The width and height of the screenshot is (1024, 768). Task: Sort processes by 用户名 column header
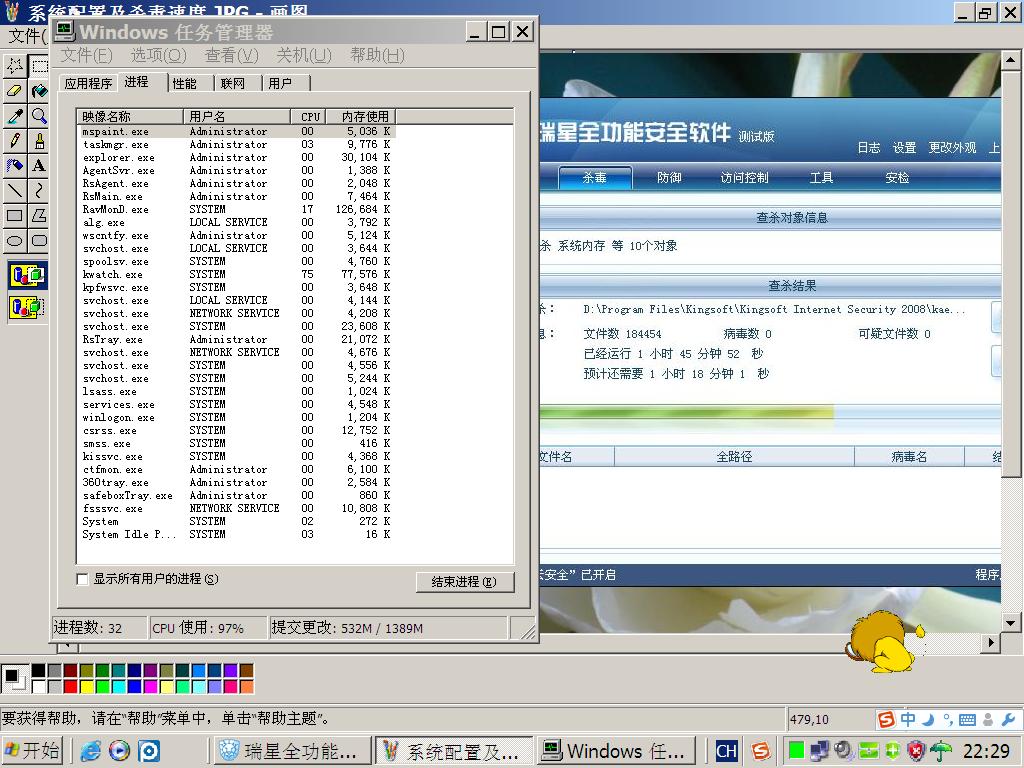point(236,116)
